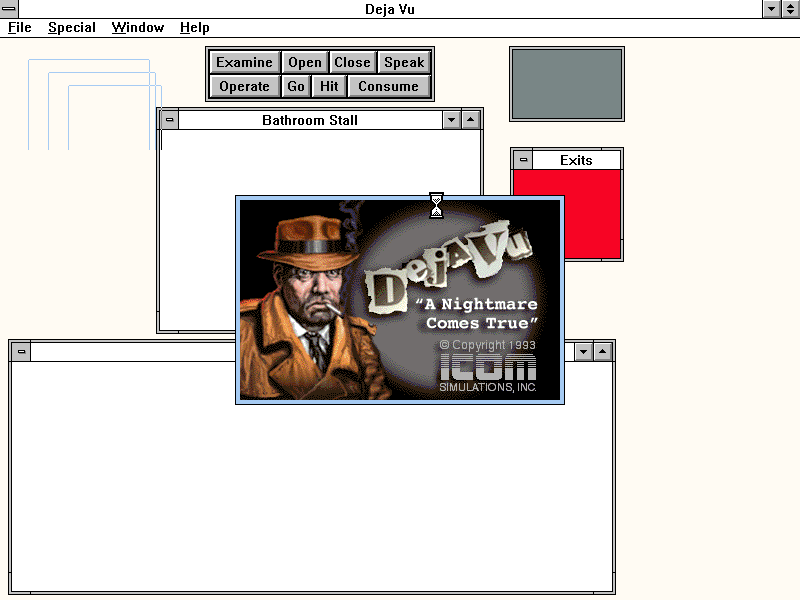Minimize the Deja Vu application window

pyautogui.click(x=771, y=9)
